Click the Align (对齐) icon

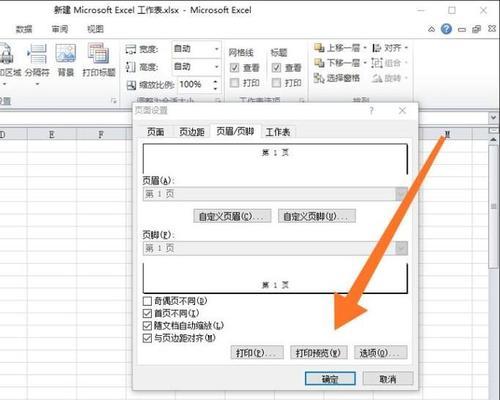tap(377, 48)
